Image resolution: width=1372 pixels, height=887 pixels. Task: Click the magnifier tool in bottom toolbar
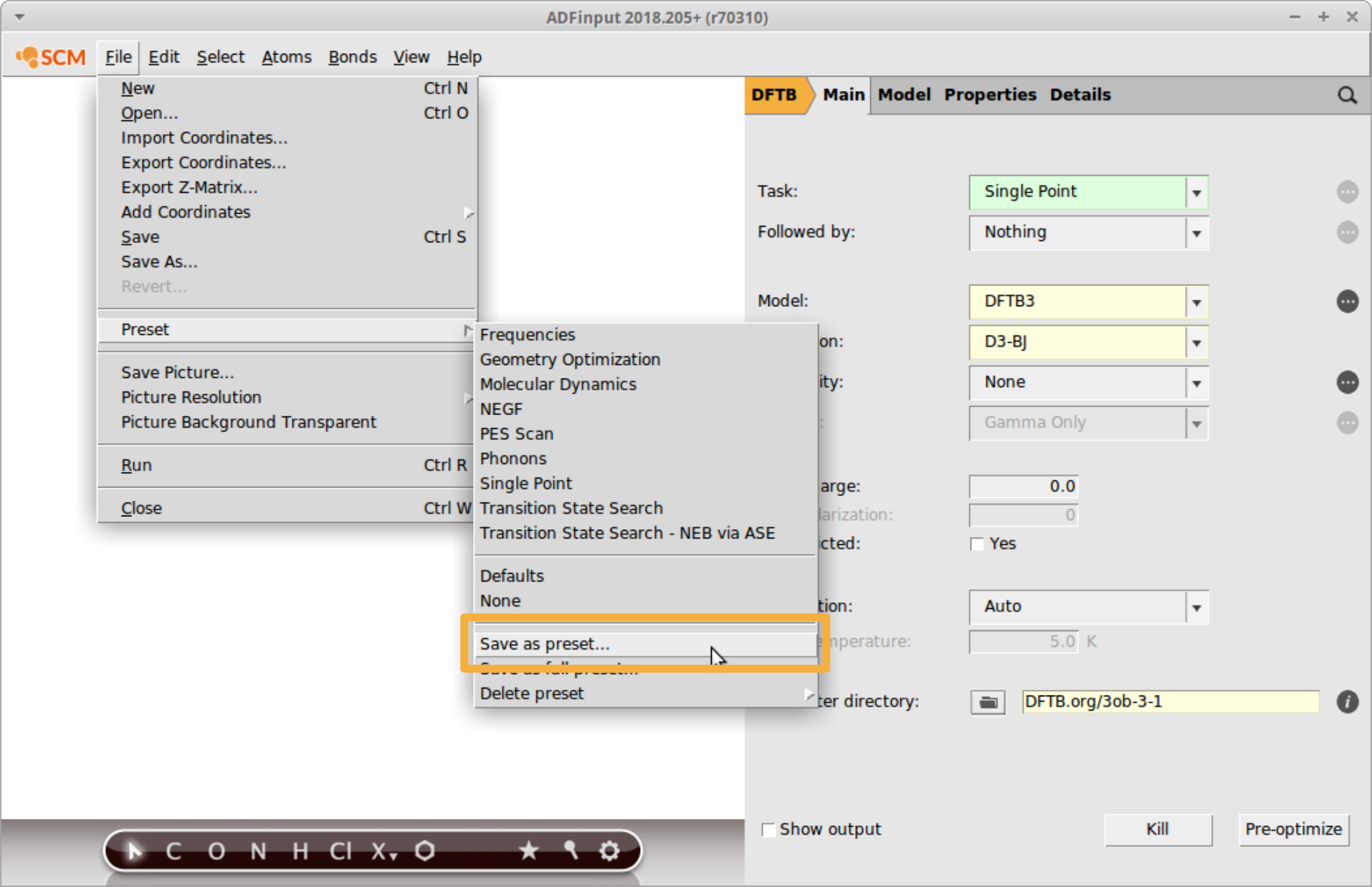[x=571, y=850]
